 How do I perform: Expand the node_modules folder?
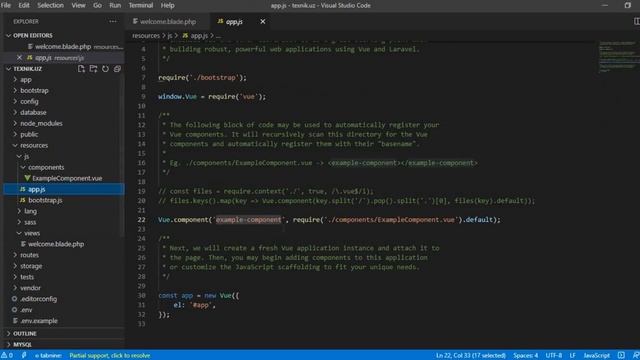point(41,124)
